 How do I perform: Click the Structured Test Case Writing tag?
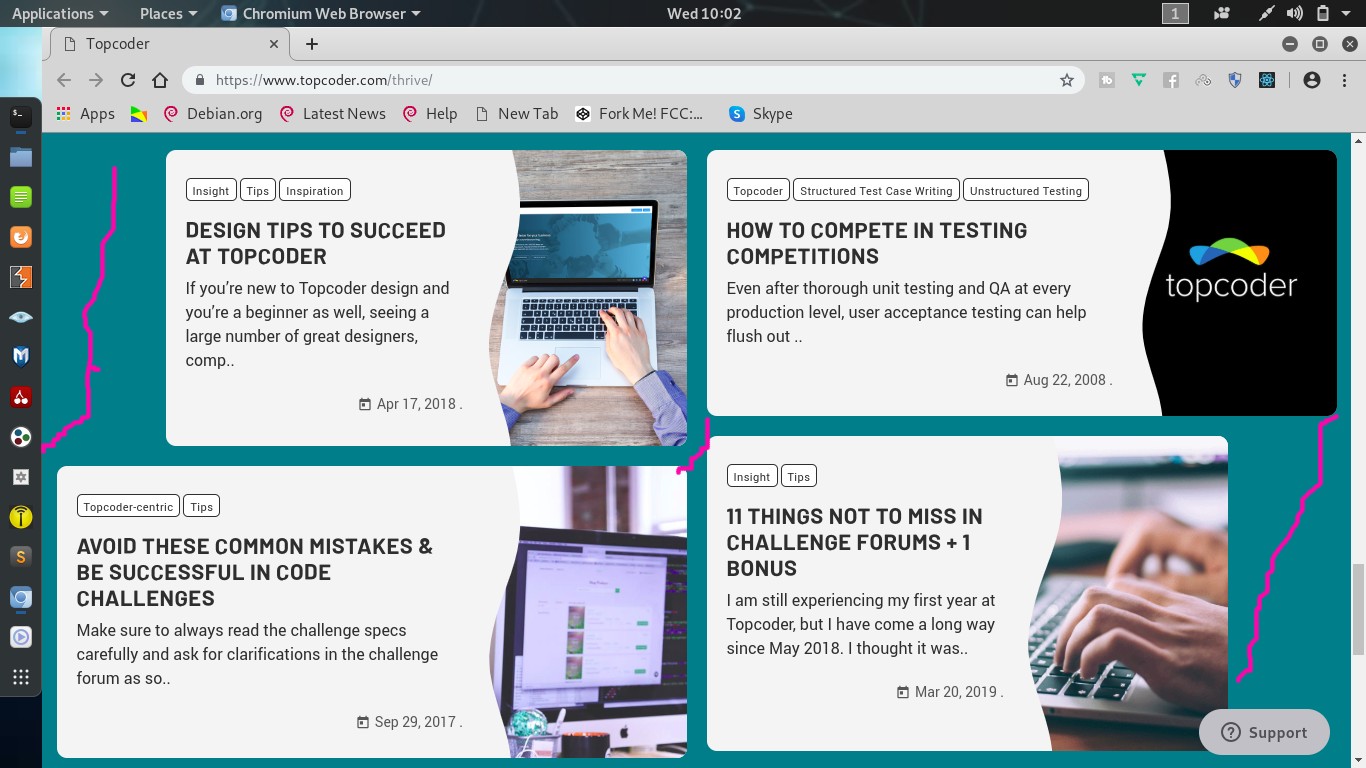[x=876, y=191]
